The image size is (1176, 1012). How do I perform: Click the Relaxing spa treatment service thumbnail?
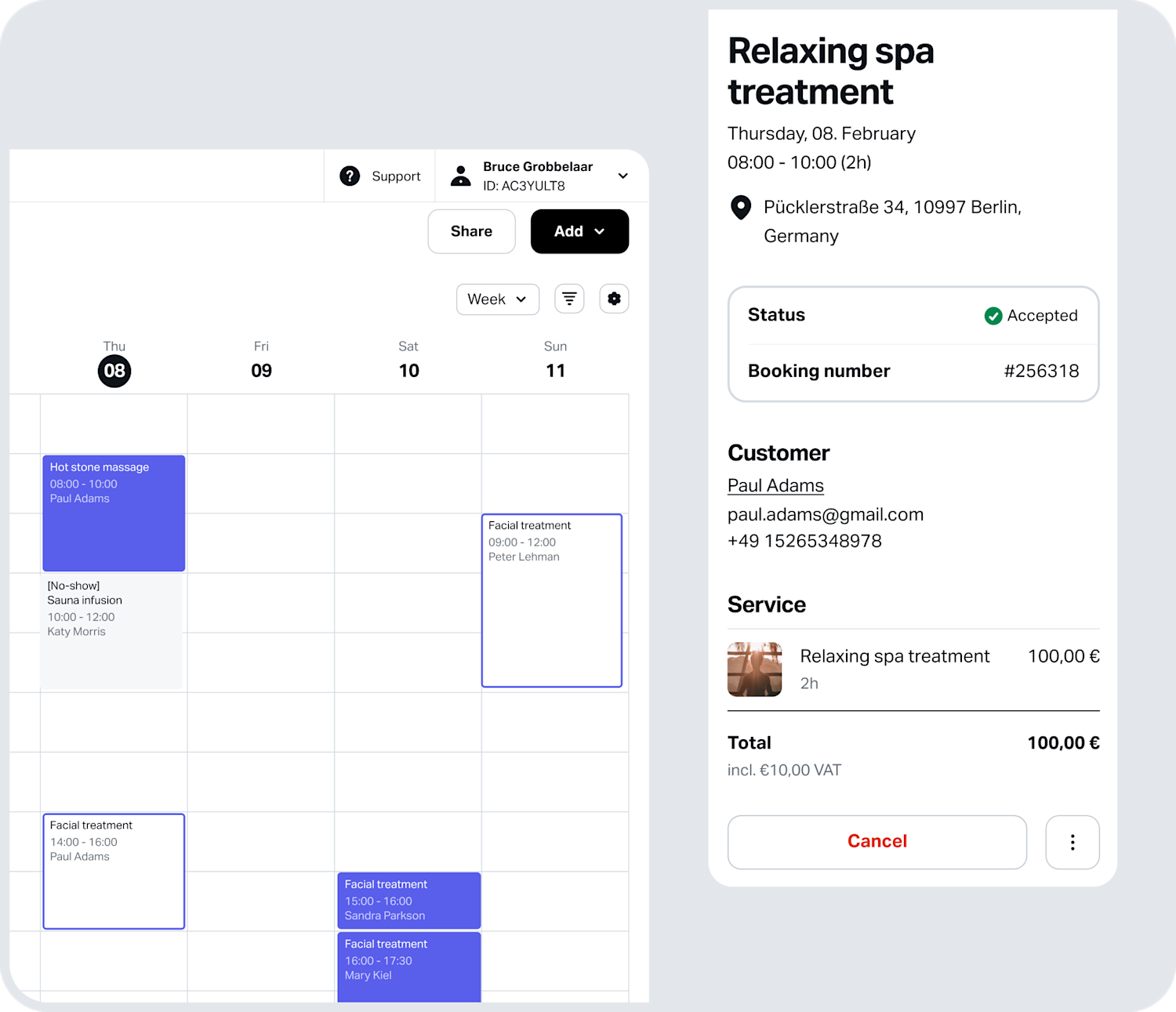coord(754,669)
